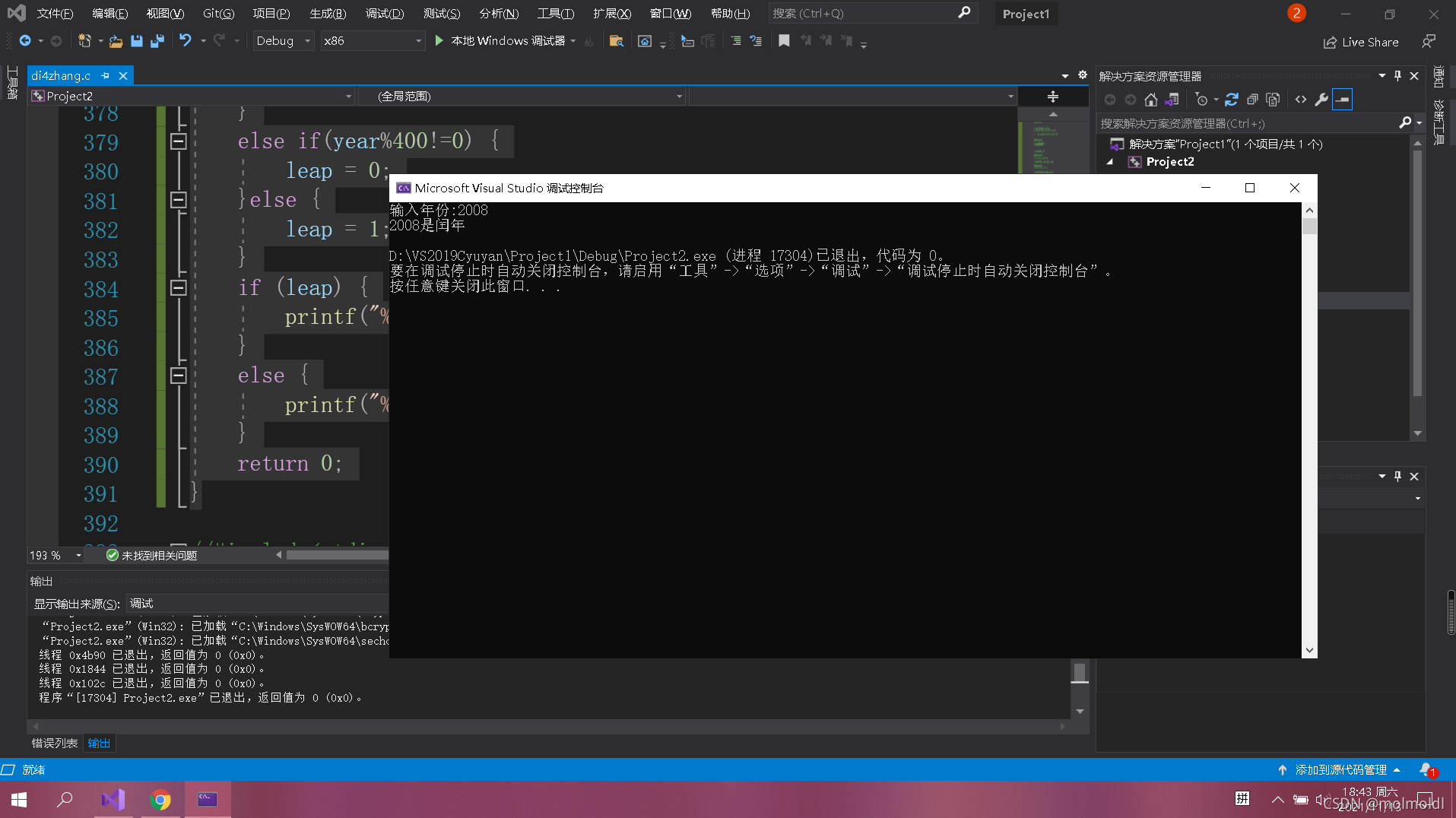
Task: Click the Home icon in Solution Explorer
Action: (1151, 100)
